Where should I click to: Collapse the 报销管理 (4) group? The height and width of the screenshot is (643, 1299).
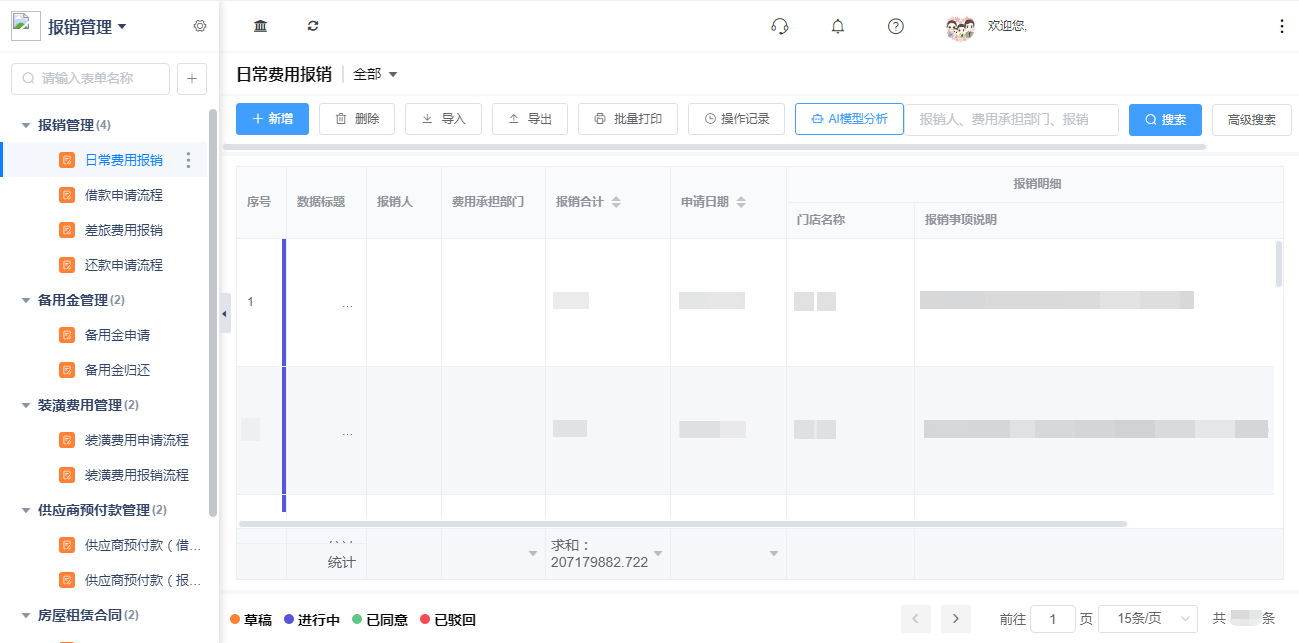(x=26, y=125)
